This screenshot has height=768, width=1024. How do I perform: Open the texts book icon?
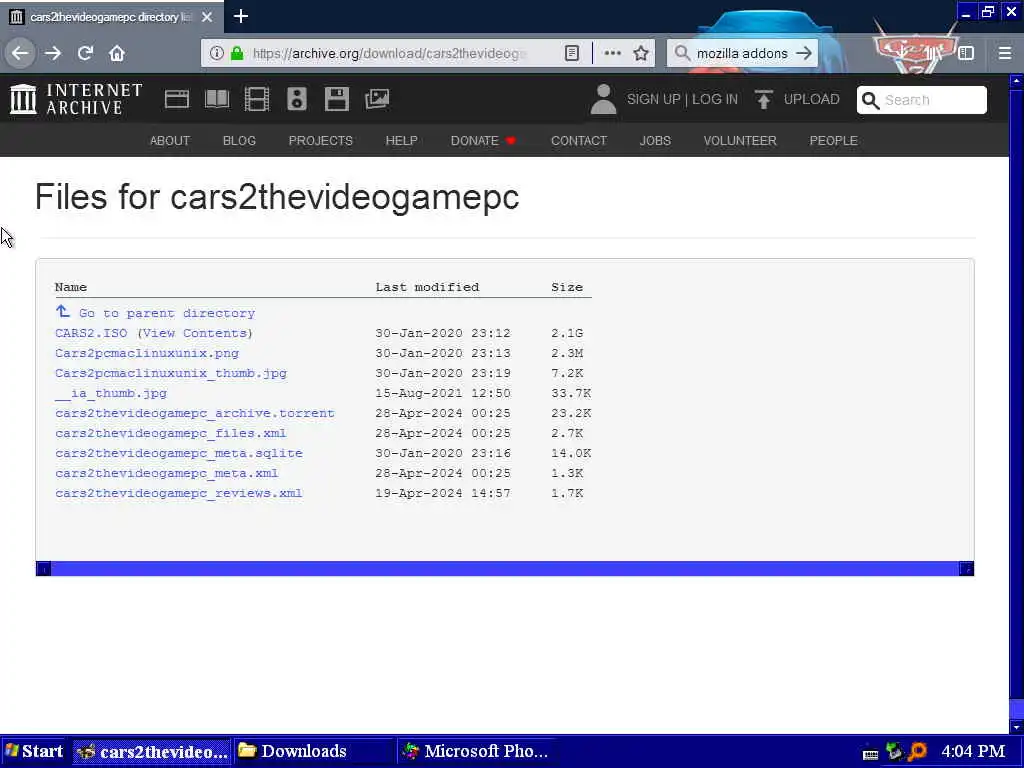(x=217, y=99)
